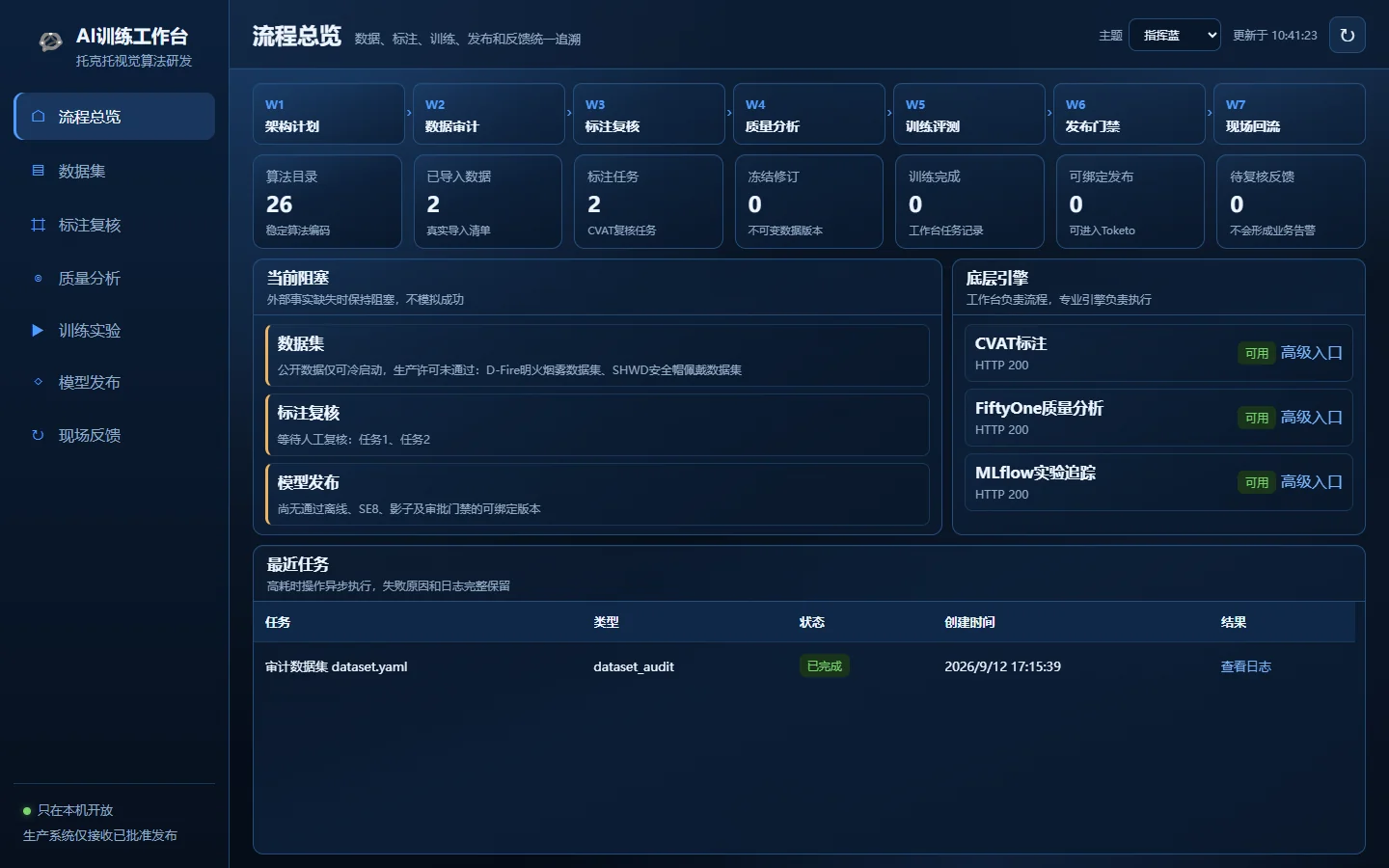Click the 已完成 status badge

825,666
